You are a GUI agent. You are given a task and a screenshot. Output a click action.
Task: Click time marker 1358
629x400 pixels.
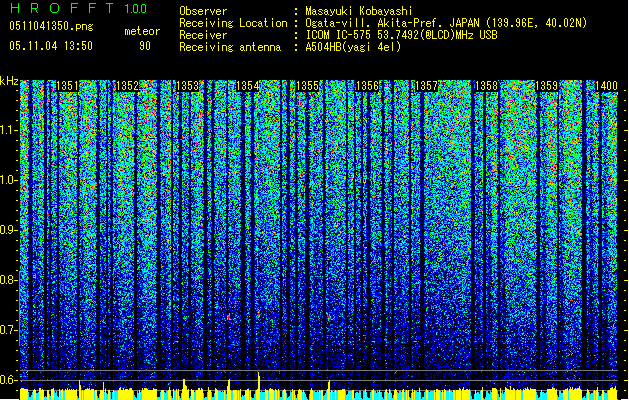[486, 86]
